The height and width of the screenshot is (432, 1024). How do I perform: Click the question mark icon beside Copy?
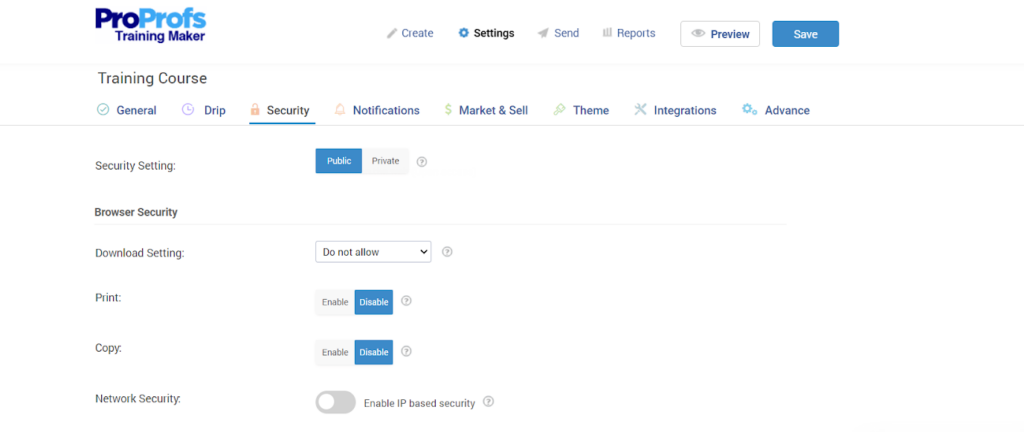click(407, 352)
